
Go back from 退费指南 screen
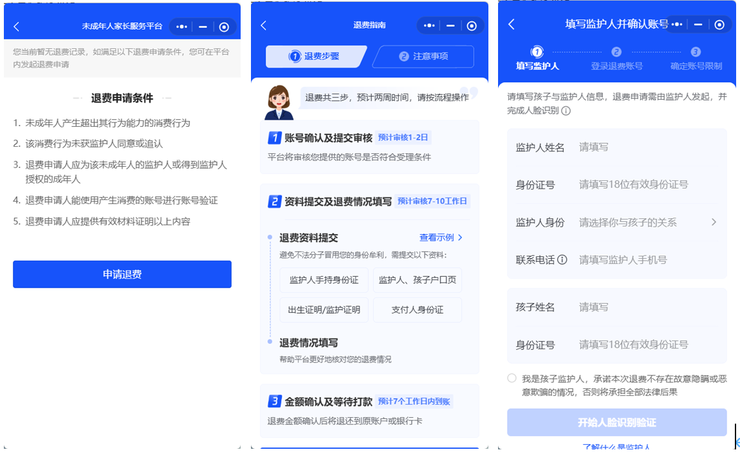coord(264,25)
